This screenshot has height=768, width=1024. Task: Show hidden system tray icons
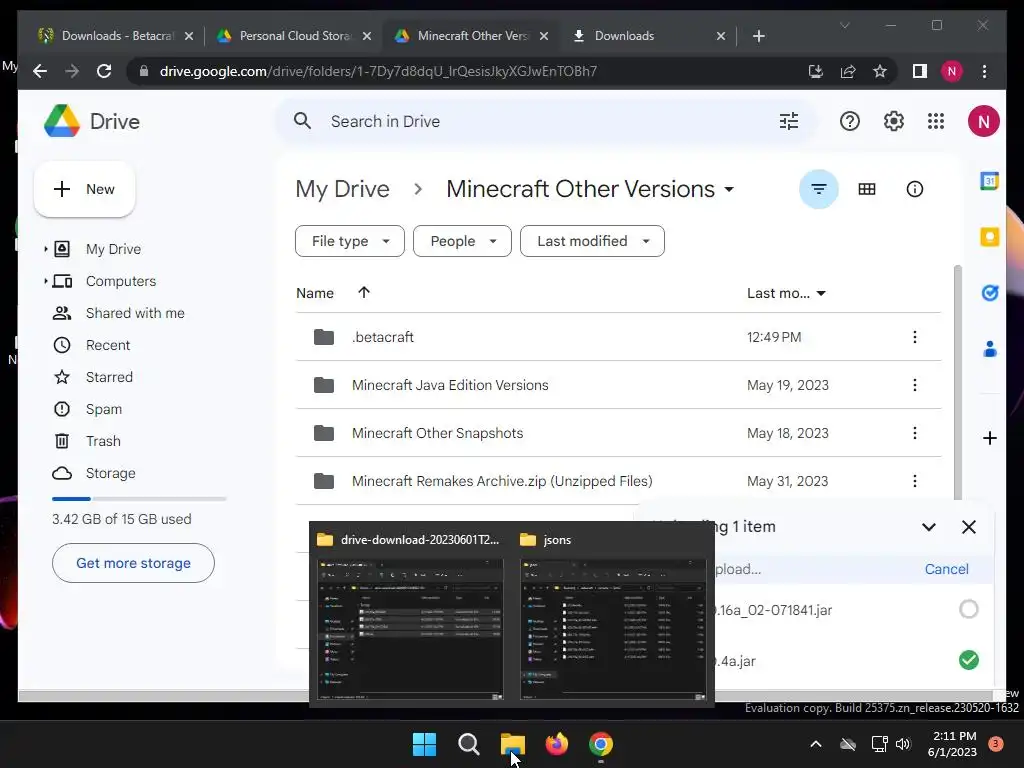pos(816,744)
